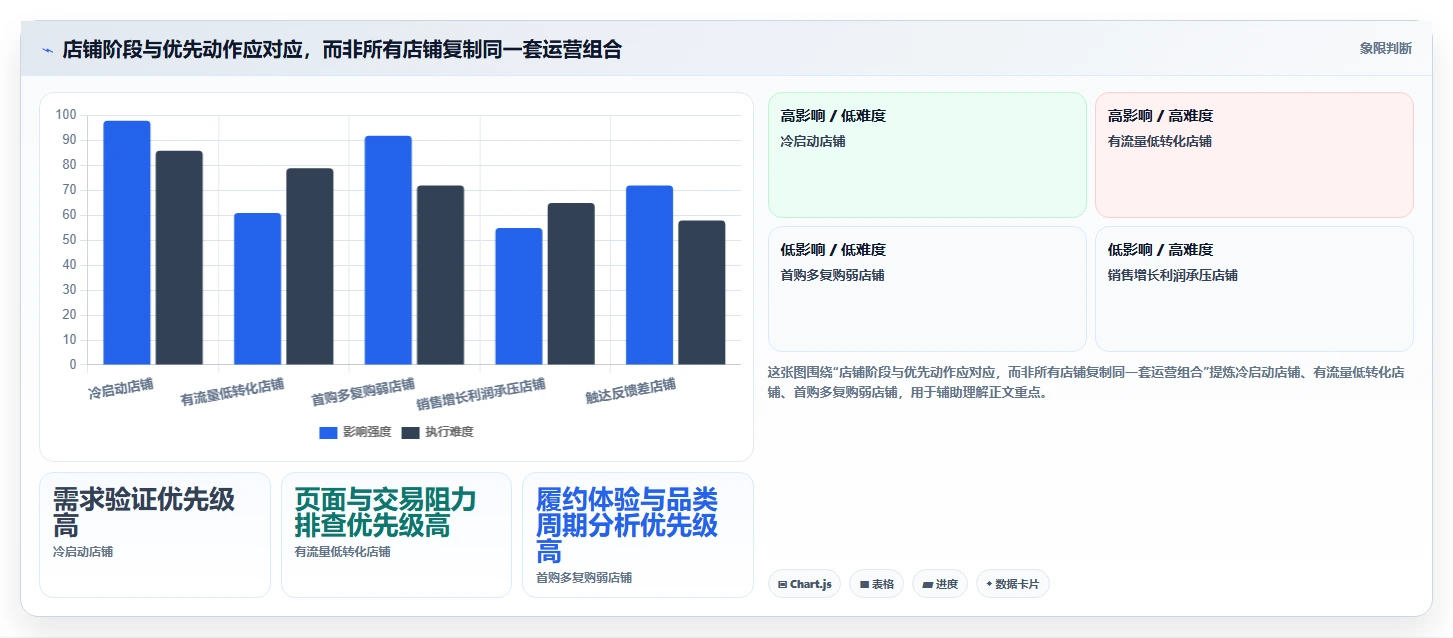This screenshot has width=1453, height=638.
Task: Click the 50 y-axis value
Action: click(x=69, y=240)
